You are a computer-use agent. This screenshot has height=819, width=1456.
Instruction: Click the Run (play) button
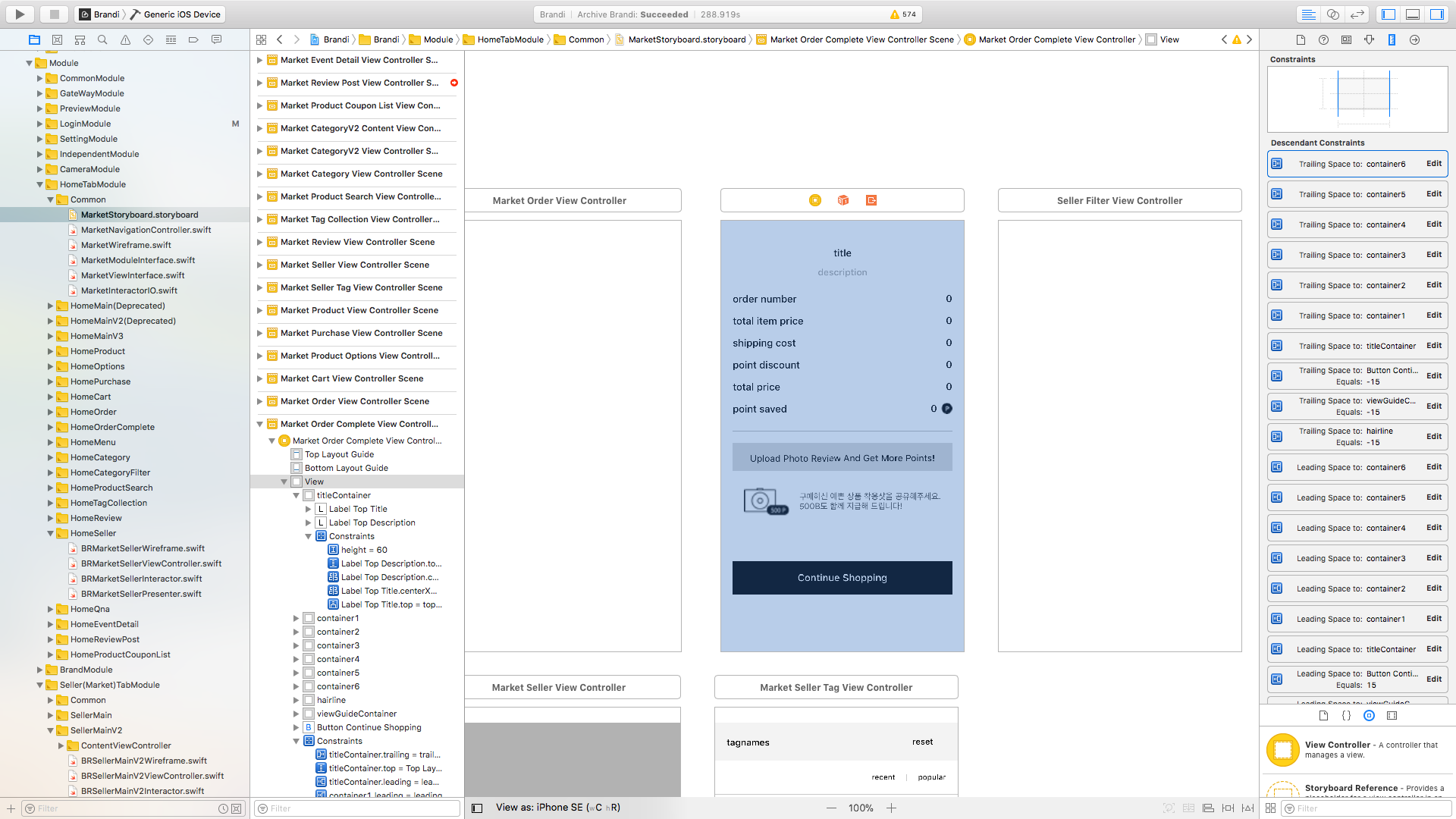tap(20, 14)
